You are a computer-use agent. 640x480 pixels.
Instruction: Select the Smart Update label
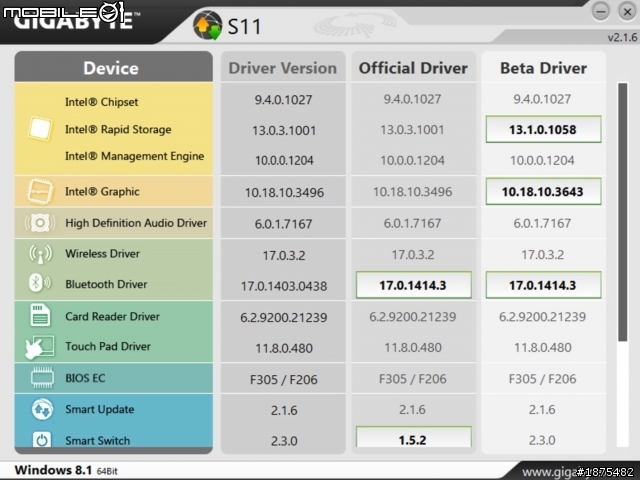pyautogui.click(x=100, y=409)
